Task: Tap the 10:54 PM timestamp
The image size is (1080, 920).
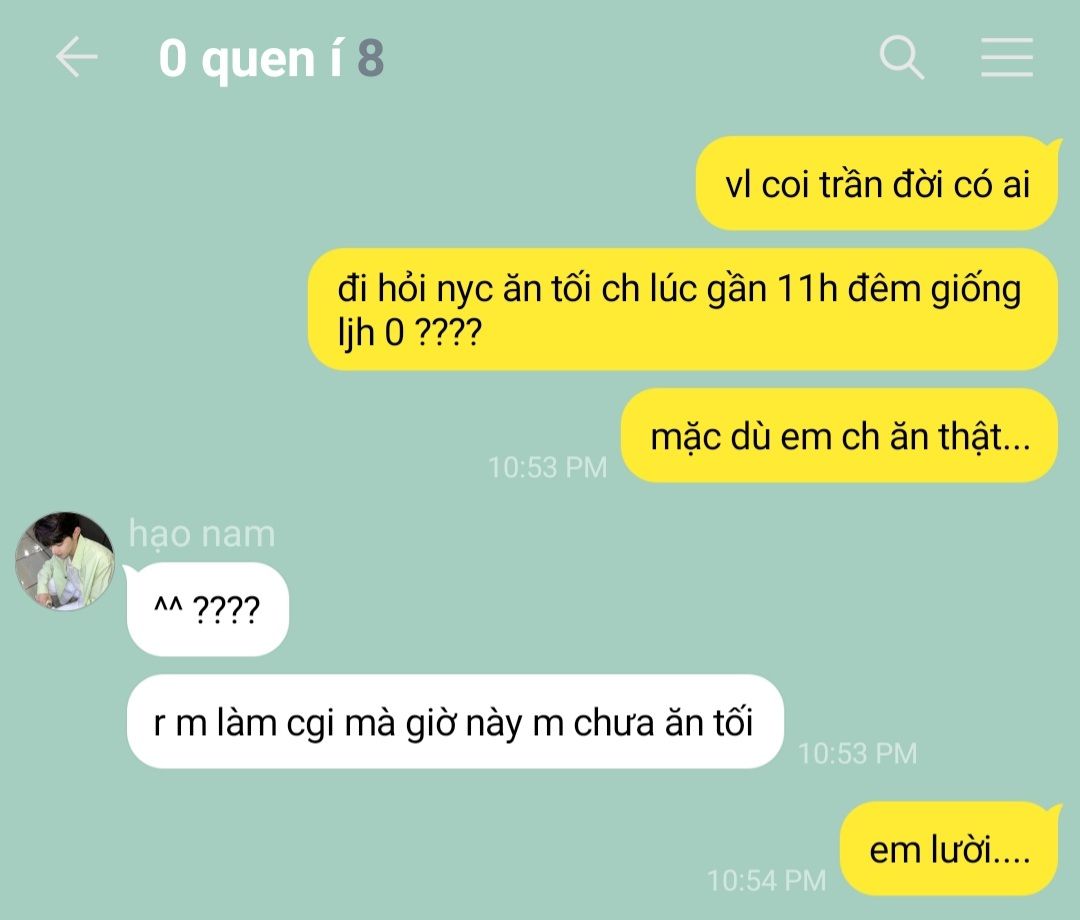Action: (767, 880)
